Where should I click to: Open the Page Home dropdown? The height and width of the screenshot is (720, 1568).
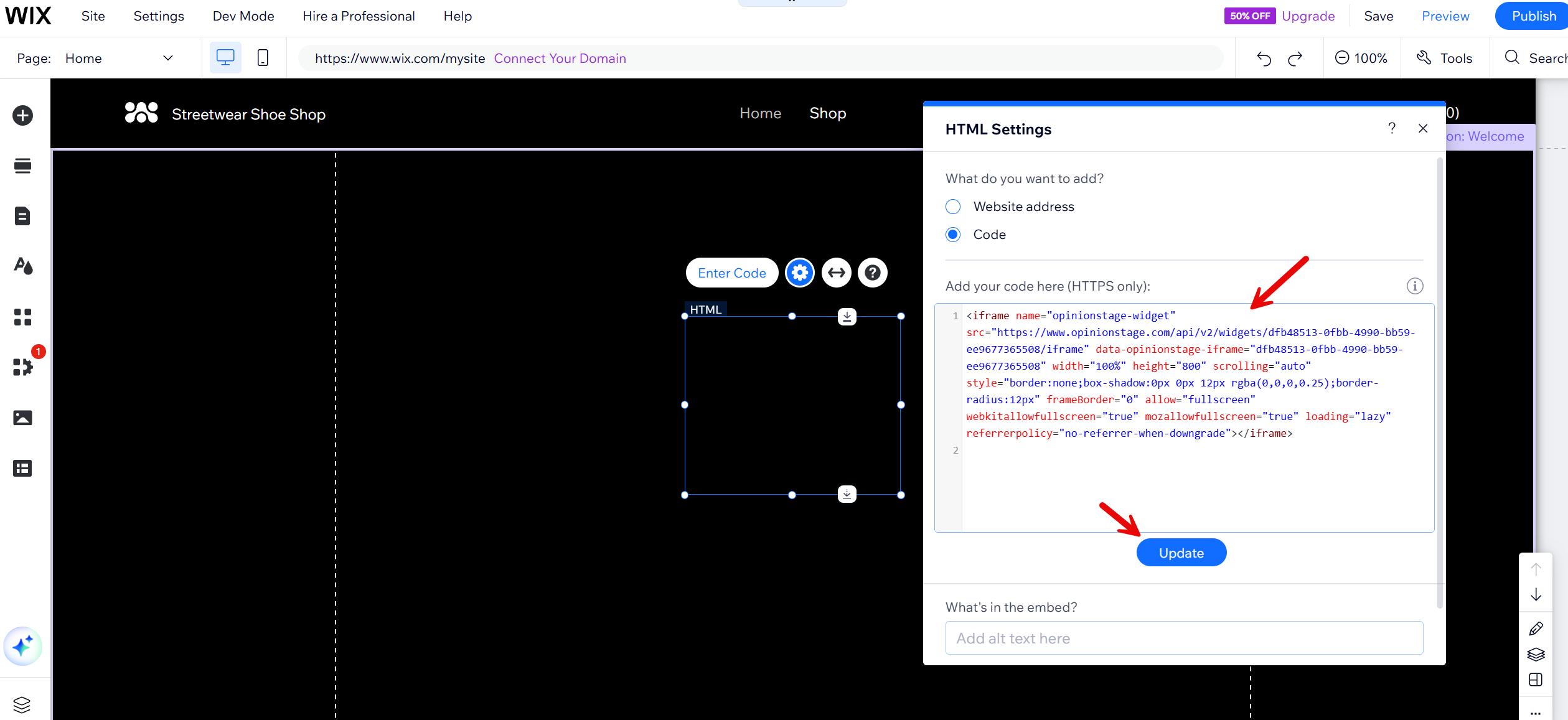(x=167, y=58)
